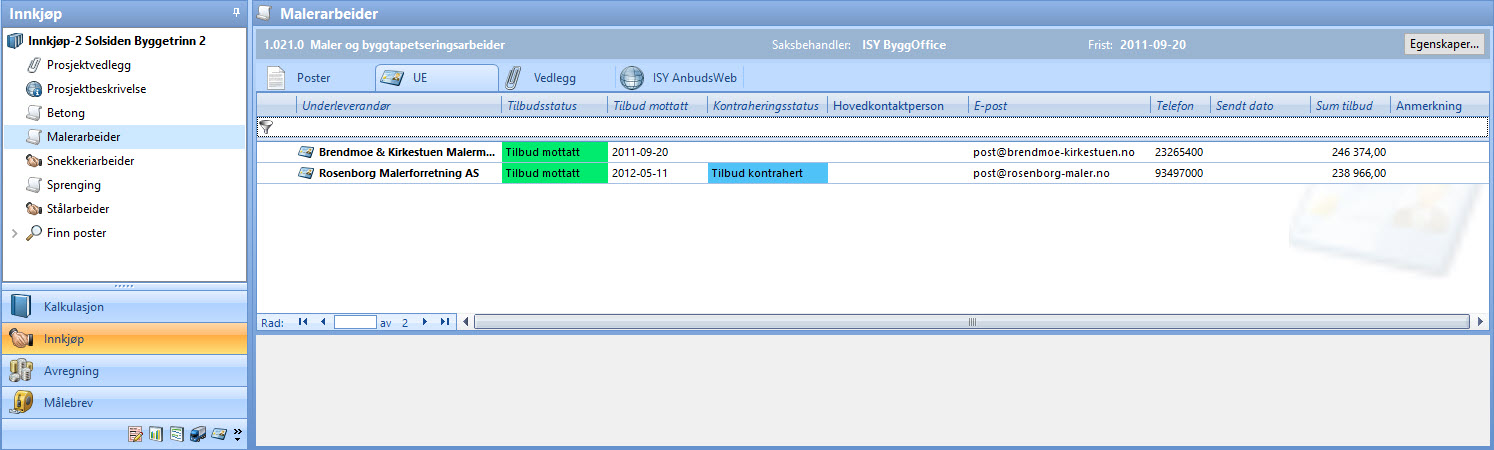Sort by Underleverandør column header
Viewport: 1494px width, 450px height.
[398, 106]
